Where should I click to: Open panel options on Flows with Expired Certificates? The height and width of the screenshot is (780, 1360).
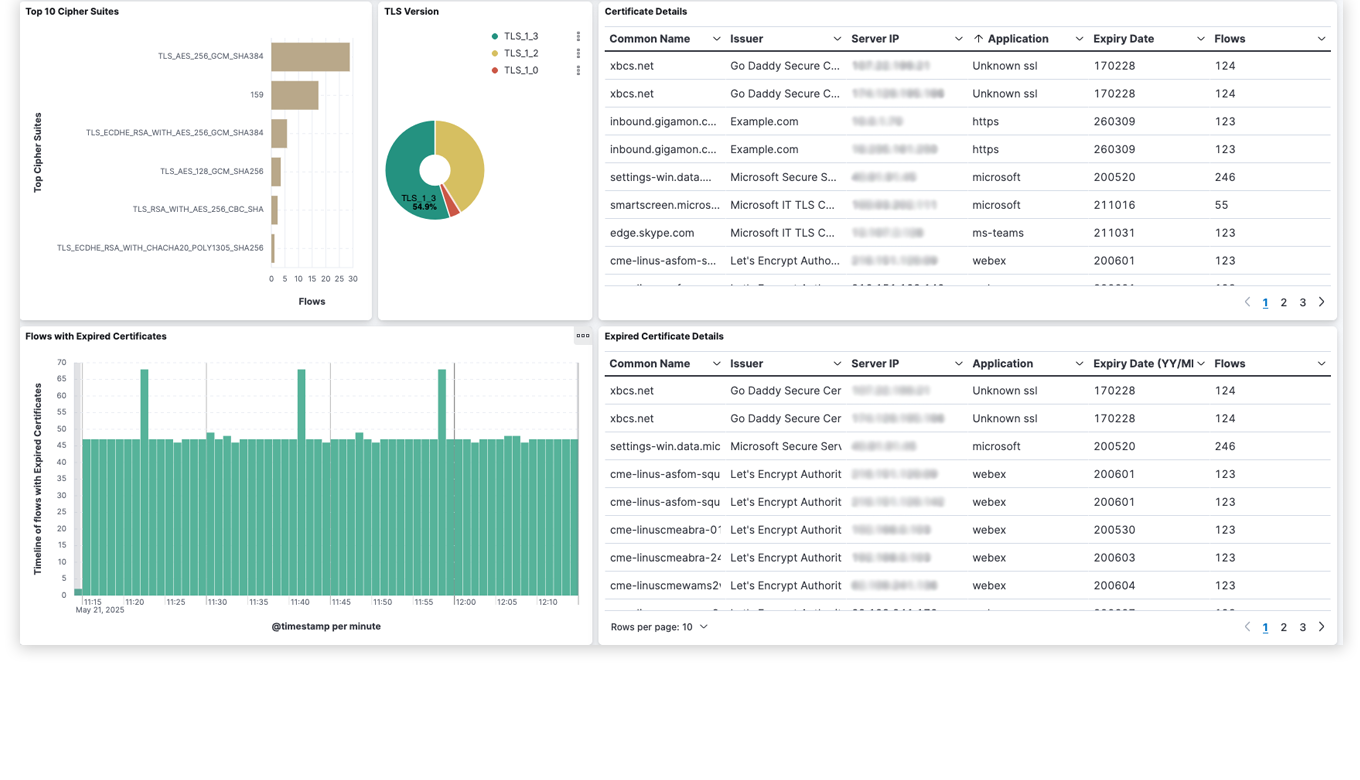click(583, 336)
